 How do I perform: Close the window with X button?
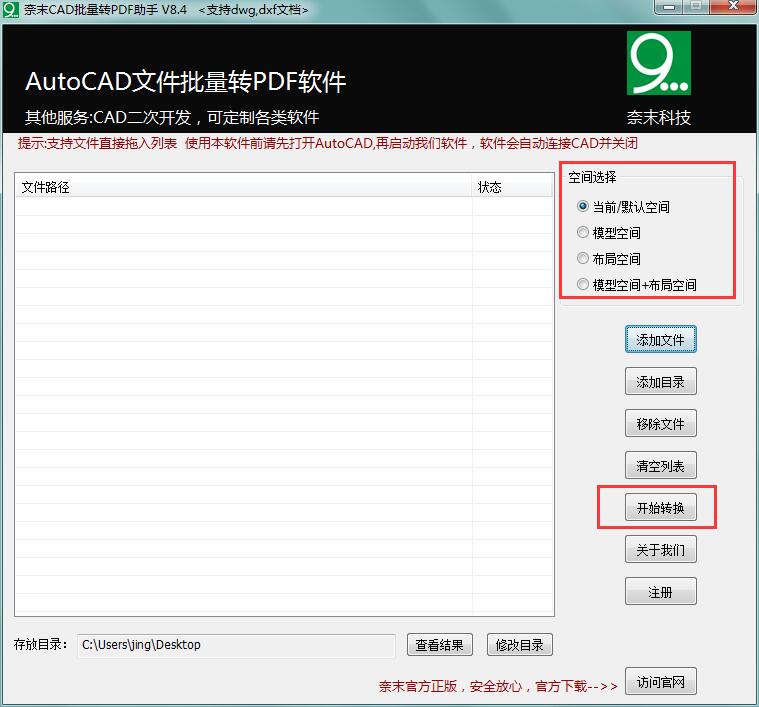[733, 6]
